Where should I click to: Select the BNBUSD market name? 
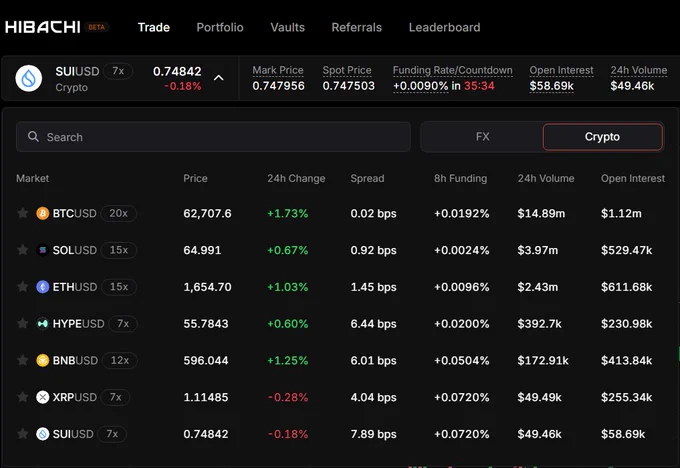(x=75, y=360)
